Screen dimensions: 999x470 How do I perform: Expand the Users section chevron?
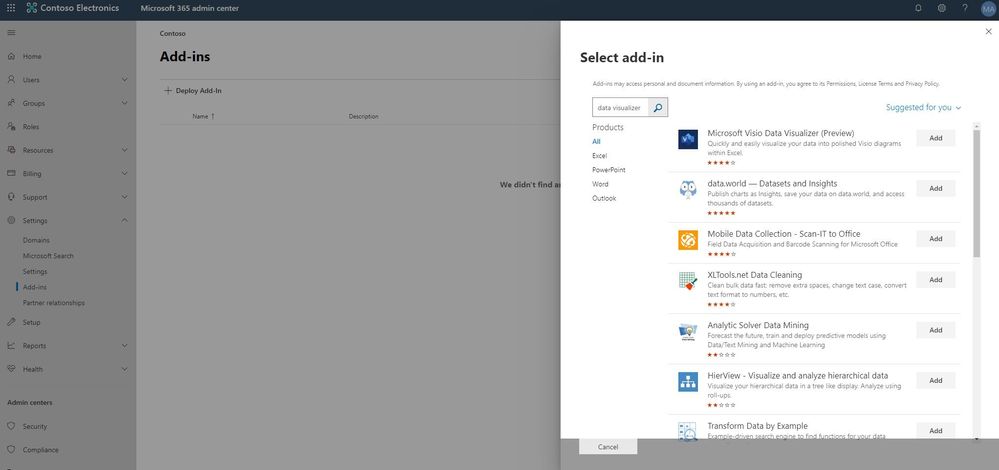pos(124,80)
